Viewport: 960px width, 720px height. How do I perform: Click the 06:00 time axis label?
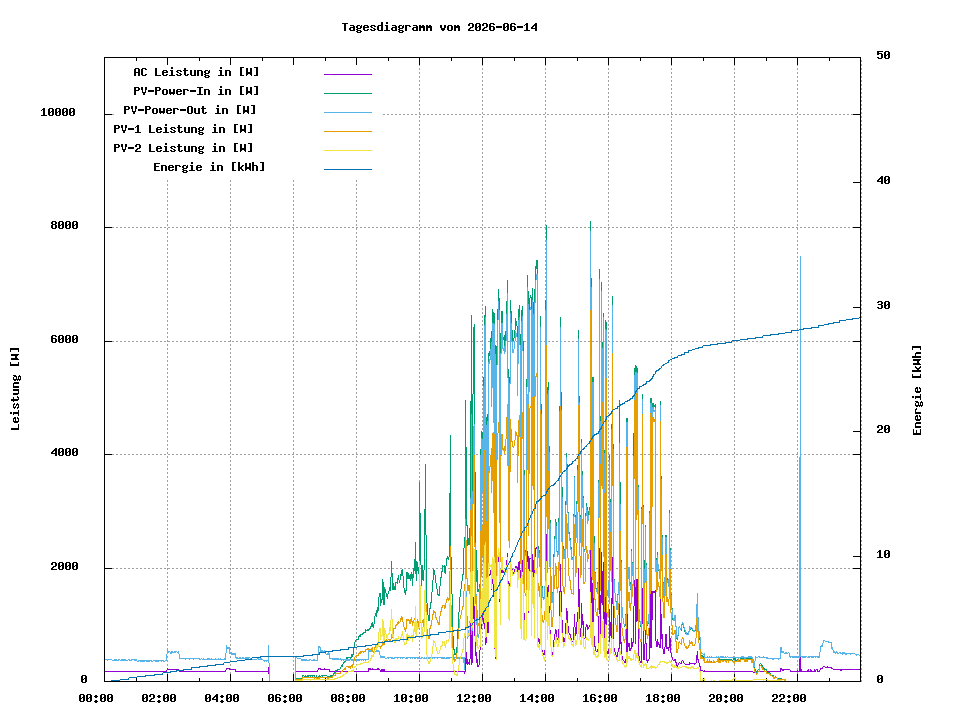pos(285,699)
